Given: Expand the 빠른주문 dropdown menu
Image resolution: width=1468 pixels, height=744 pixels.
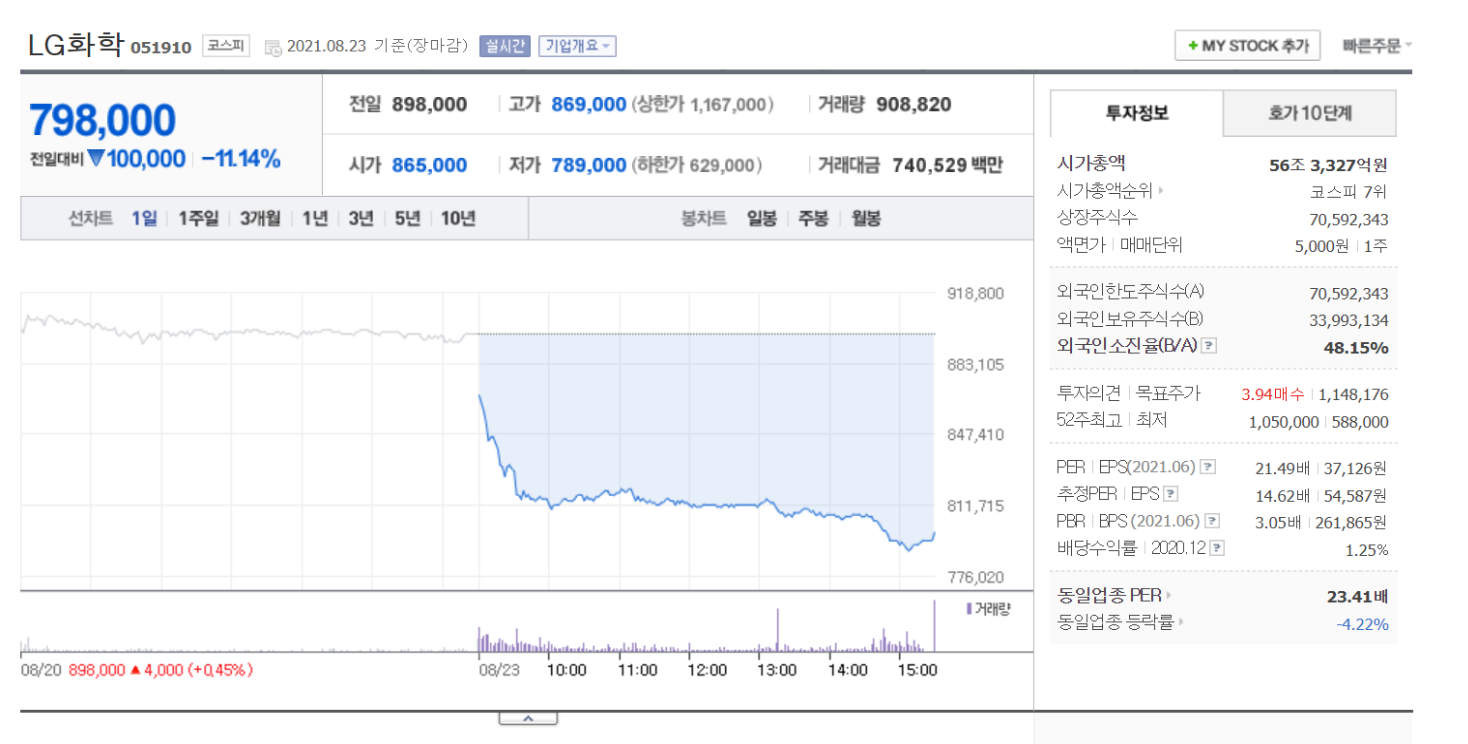Looking at the screenshot, I should 1377,46.
